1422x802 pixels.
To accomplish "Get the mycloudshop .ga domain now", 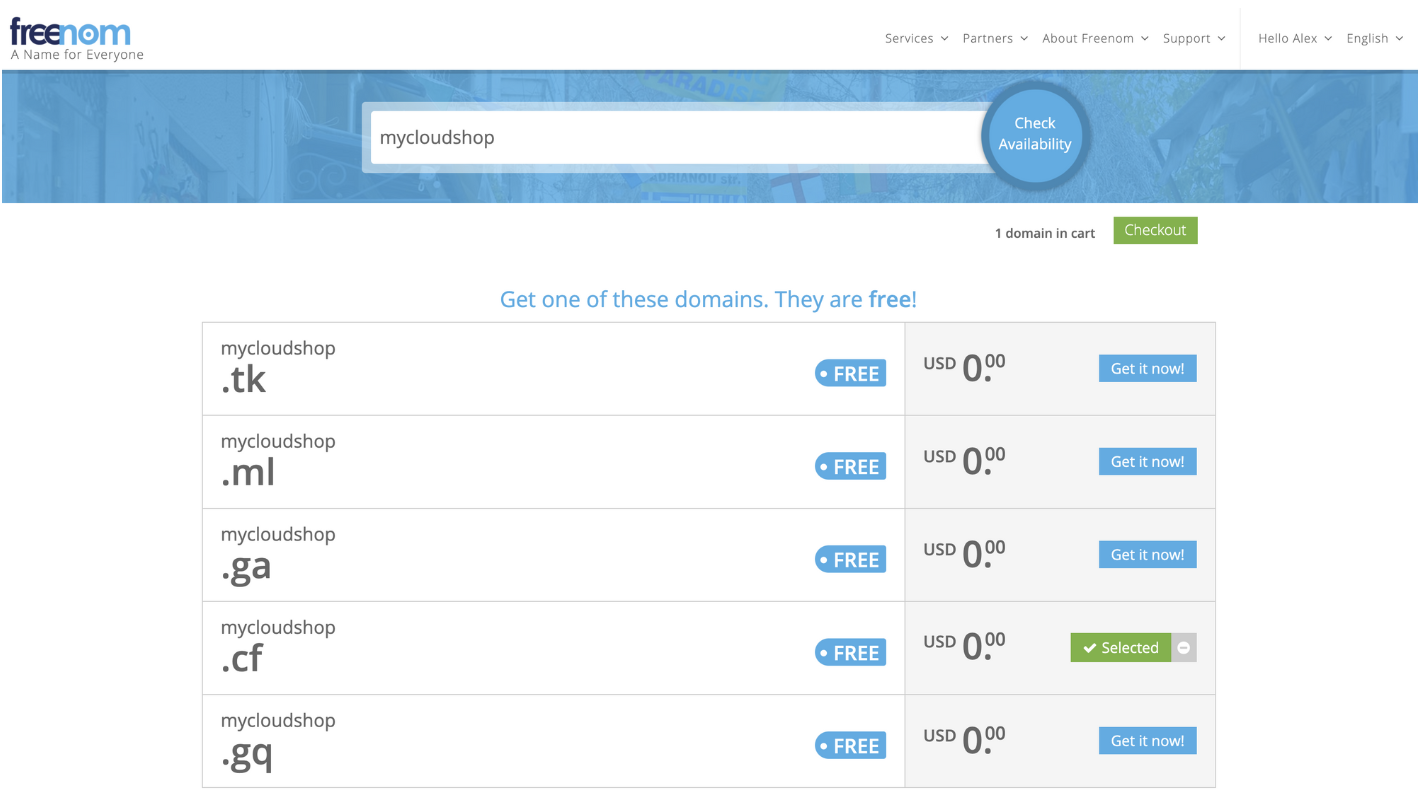I will (1147, 555).
